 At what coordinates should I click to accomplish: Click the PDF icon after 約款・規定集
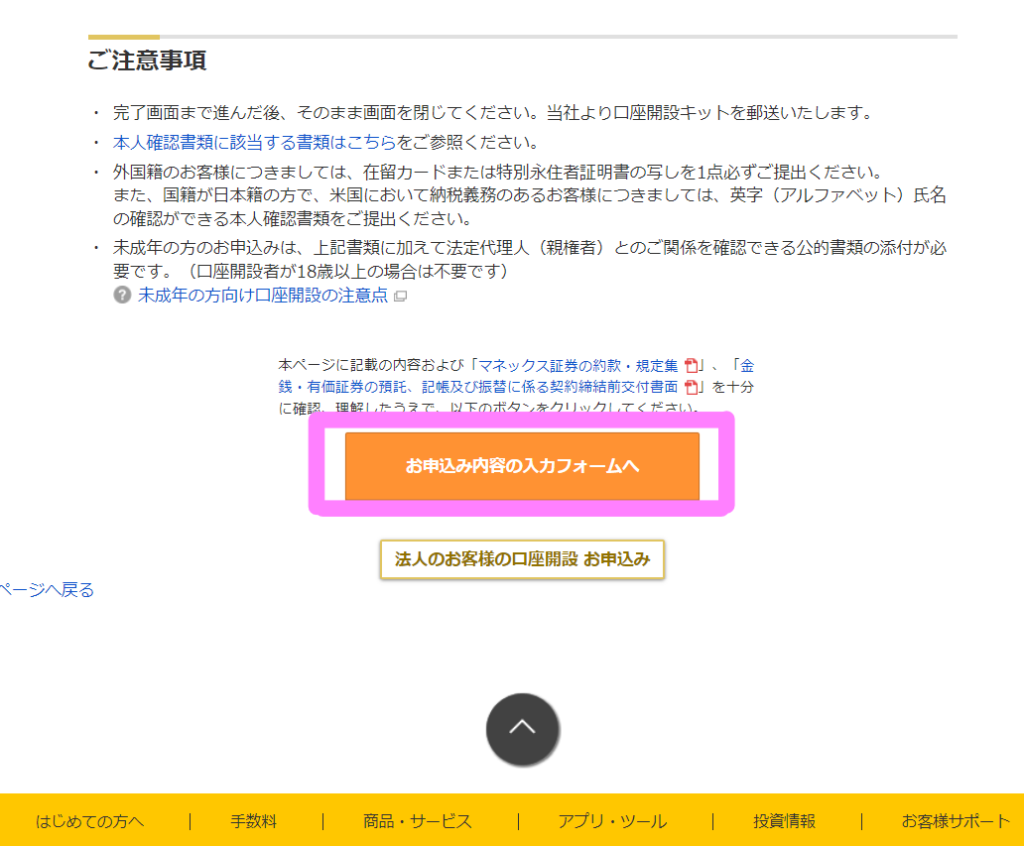(x=691, y=365)
